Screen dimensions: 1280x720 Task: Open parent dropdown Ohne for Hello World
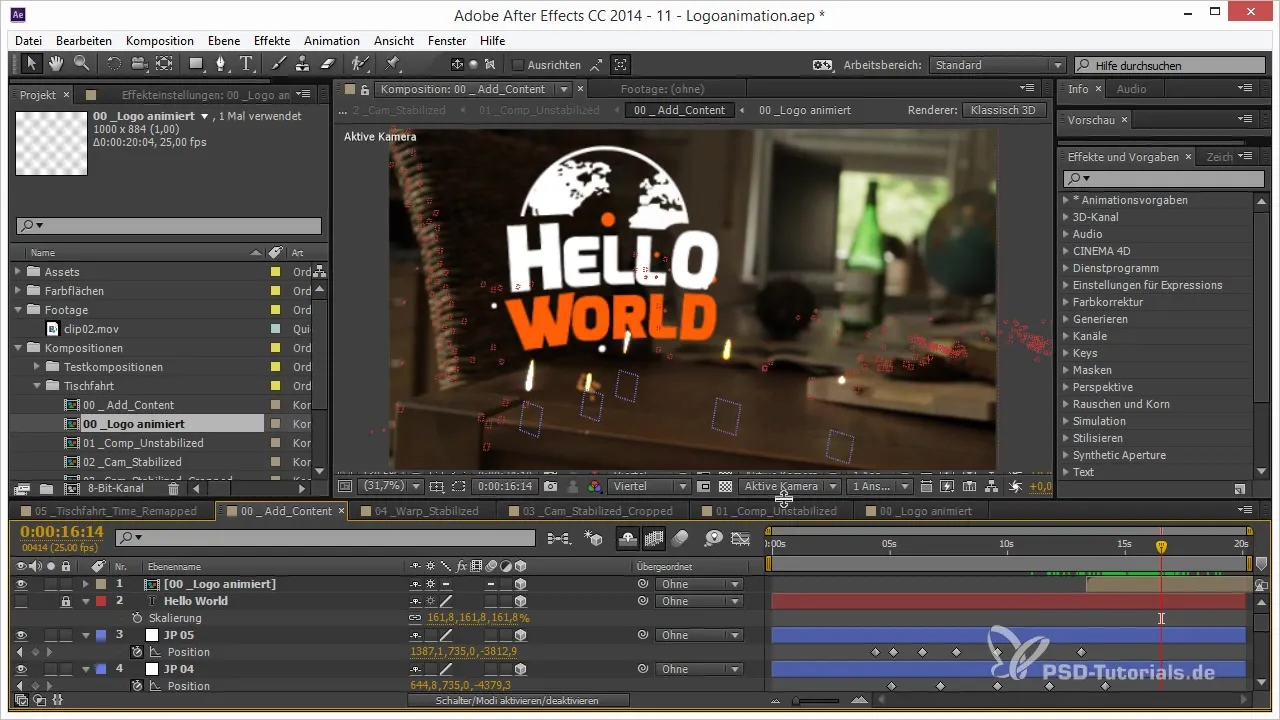pyautogui.click(x=699, y=601)
